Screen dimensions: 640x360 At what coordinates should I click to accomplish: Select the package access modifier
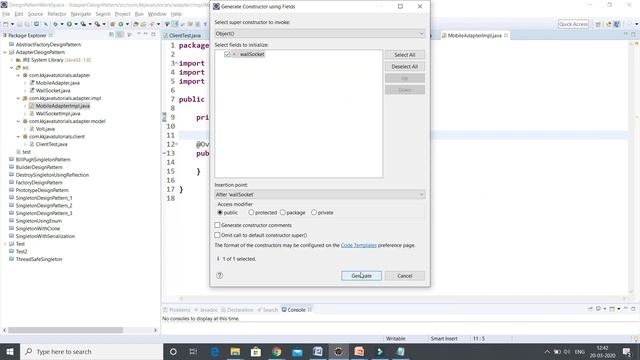[282, 212]
